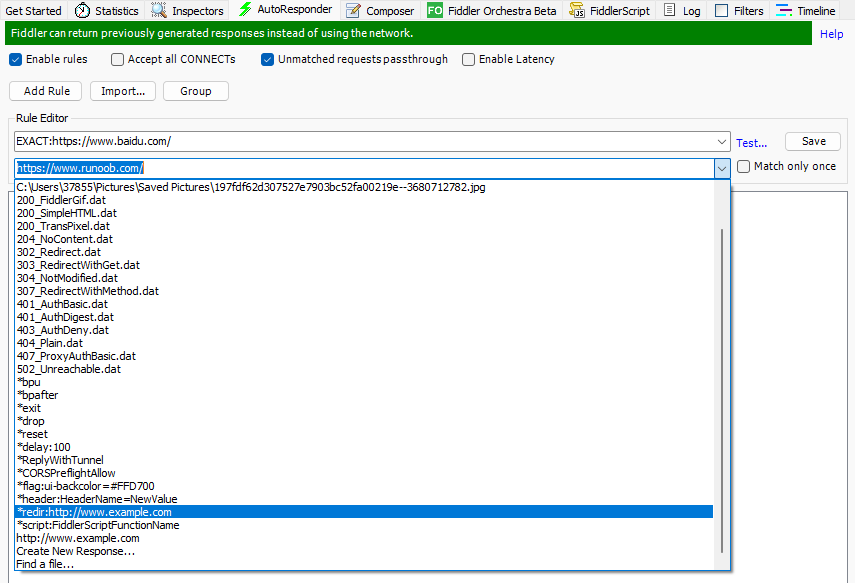
Task: Select *header:HeaderName=NewValue entry
Action: [364, 499]
